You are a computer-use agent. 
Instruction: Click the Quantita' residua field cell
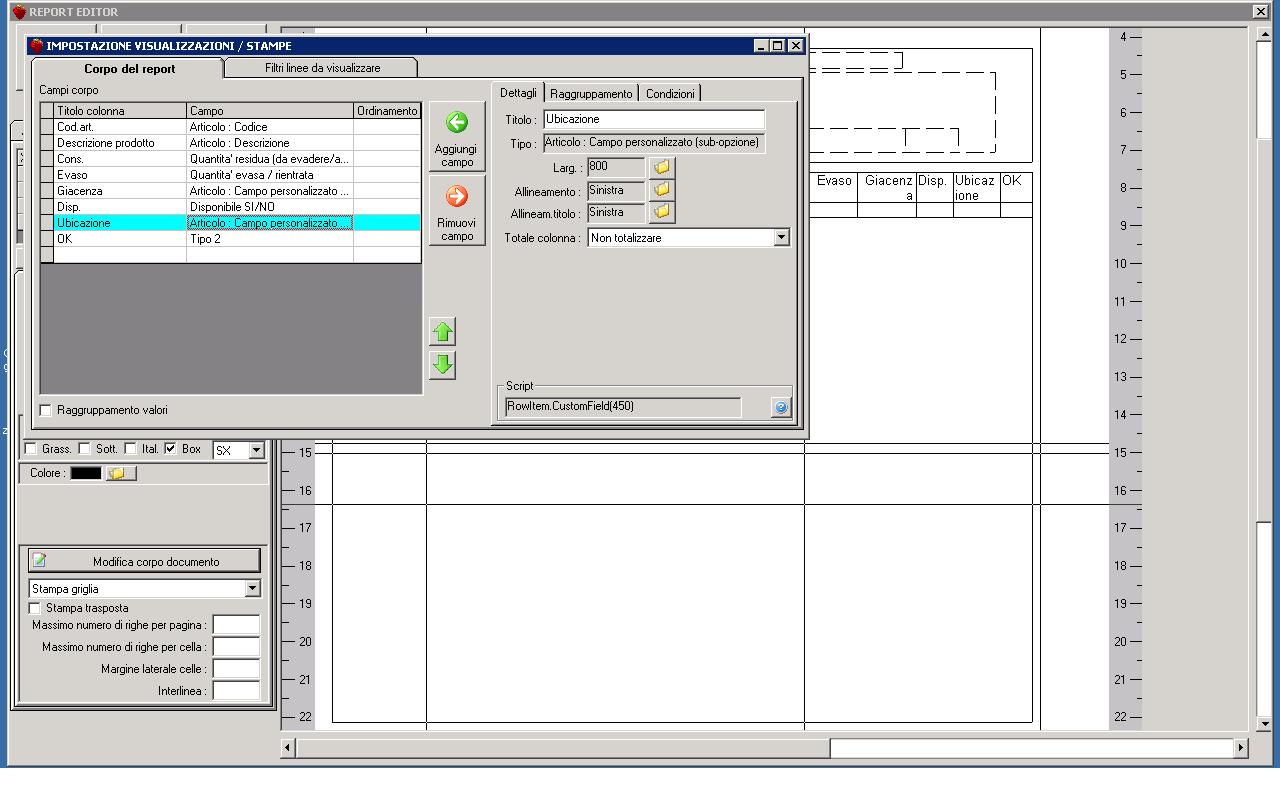pos(270,159)
